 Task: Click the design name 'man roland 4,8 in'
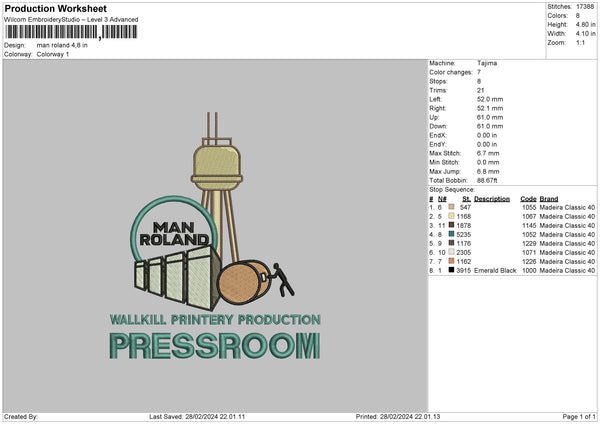(62, 45)
